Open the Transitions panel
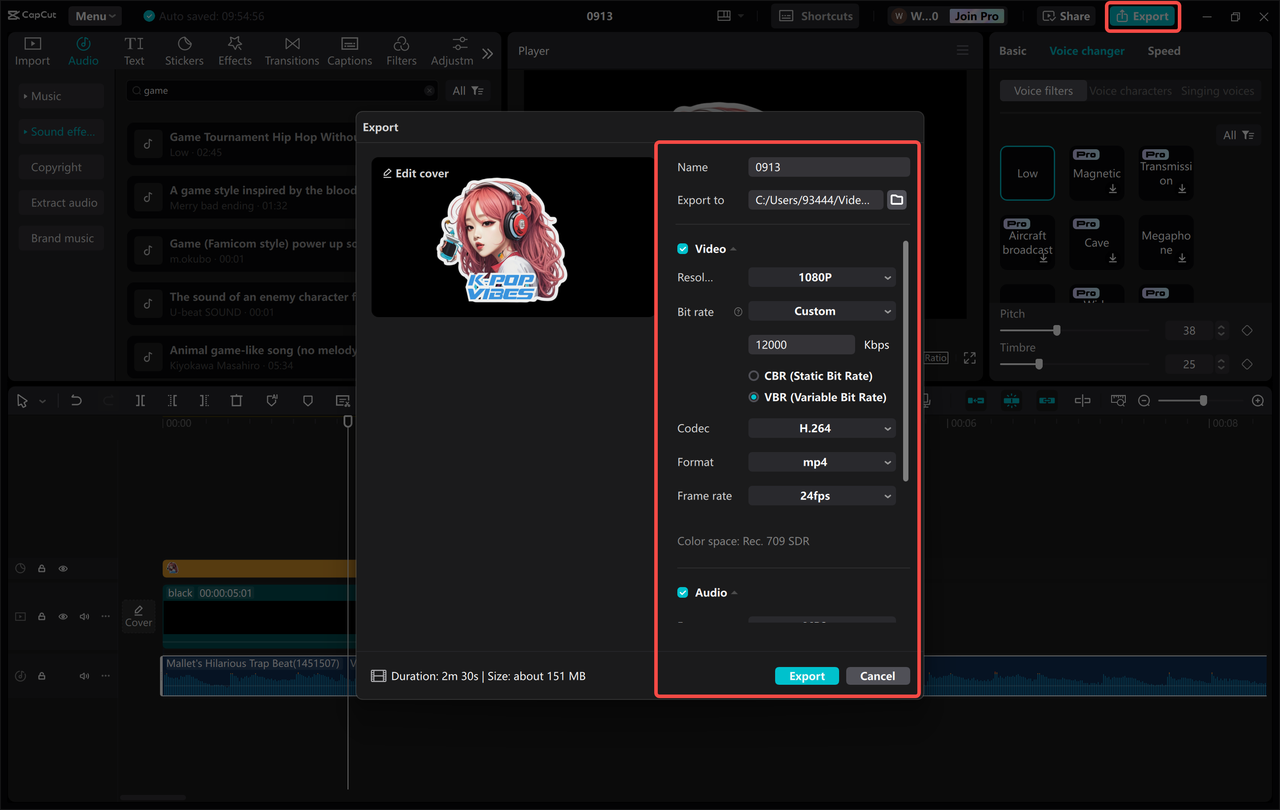The width and height of the screenshot is (1280, 810). [291, 50]
